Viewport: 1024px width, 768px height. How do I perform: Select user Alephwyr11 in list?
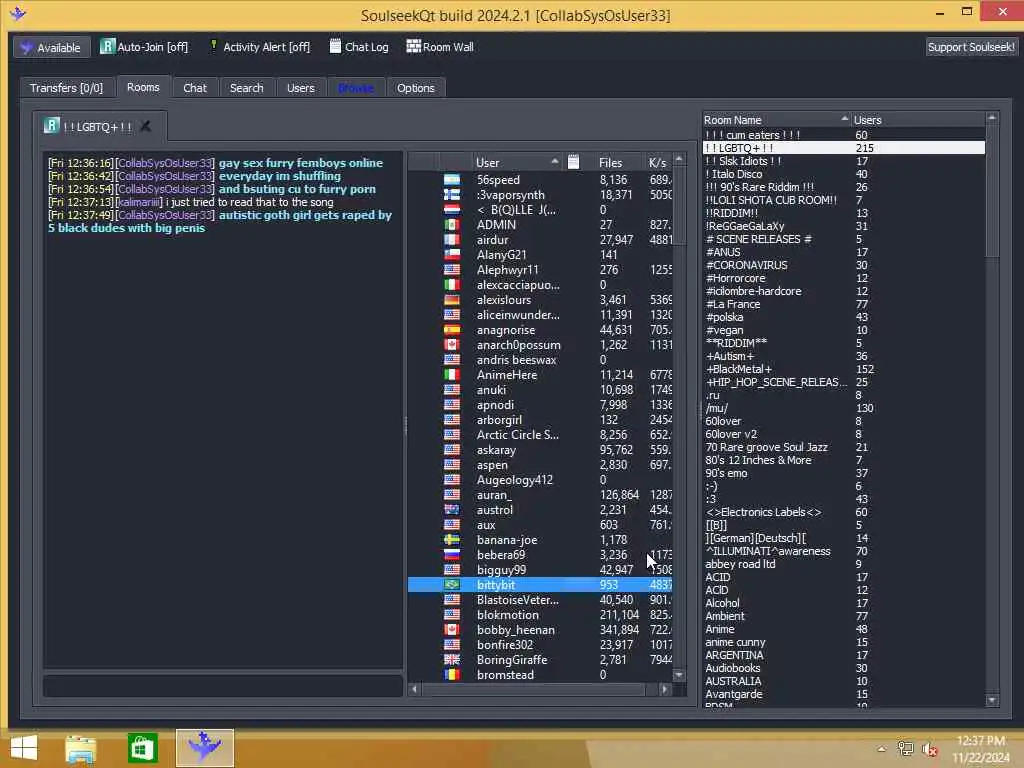pos(540,270)
